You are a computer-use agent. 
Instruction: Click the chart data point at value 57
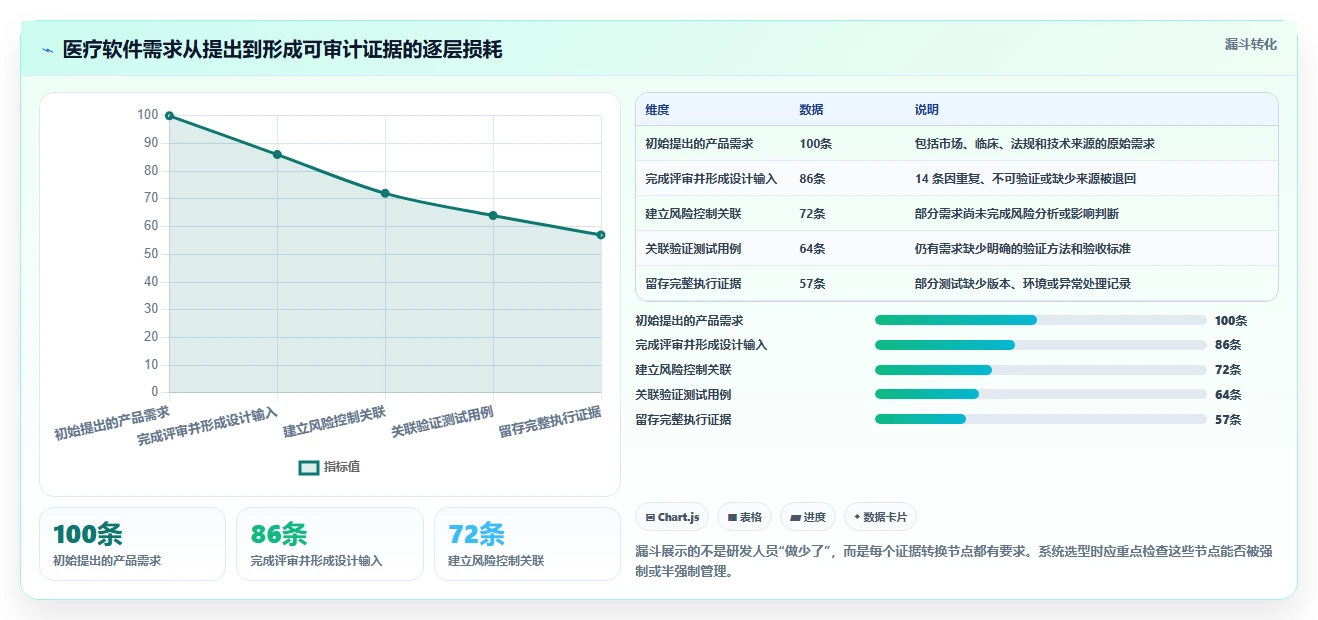[x=601, y=235]
